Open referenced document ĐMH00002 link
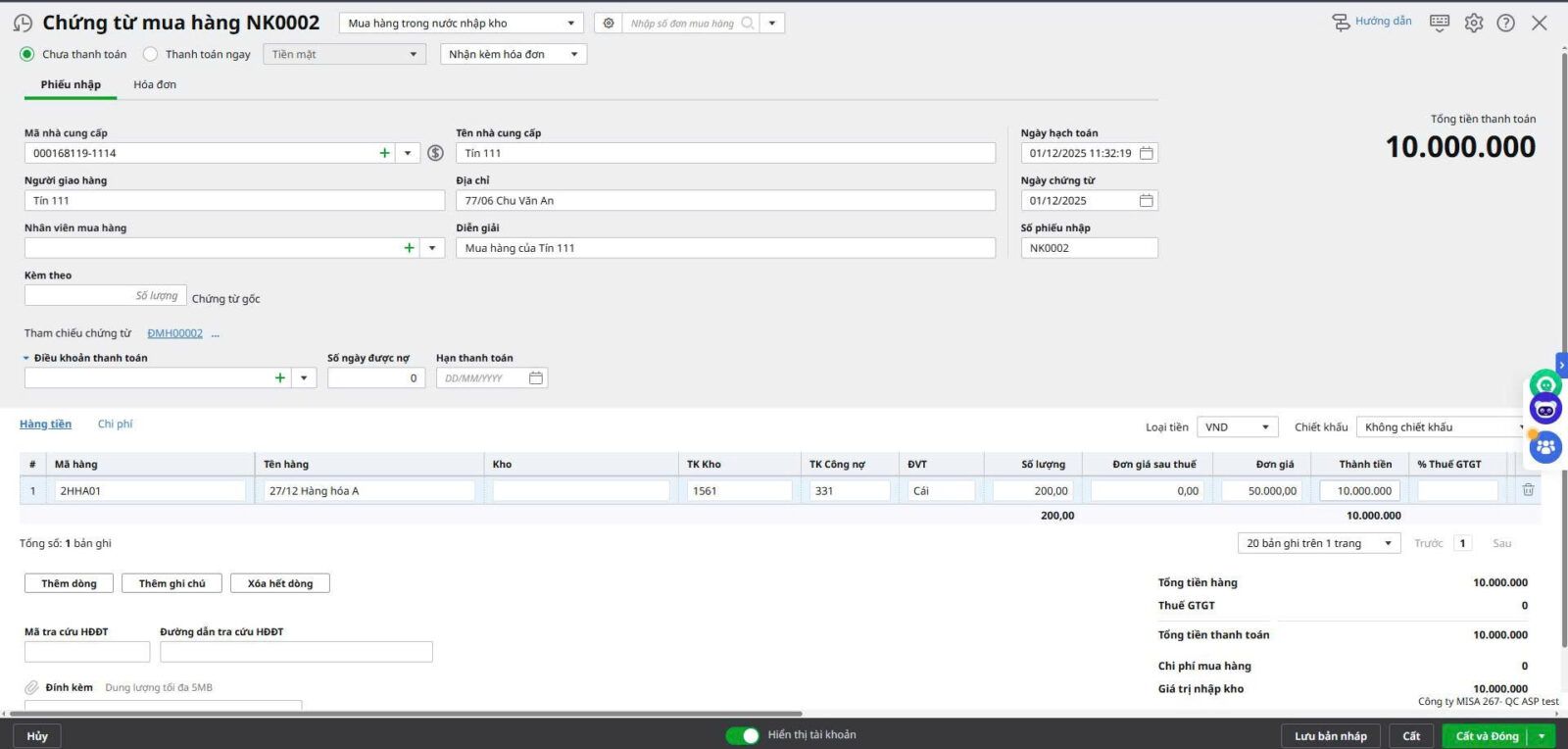Screen dimensions: 1568x749 point(174,333)
